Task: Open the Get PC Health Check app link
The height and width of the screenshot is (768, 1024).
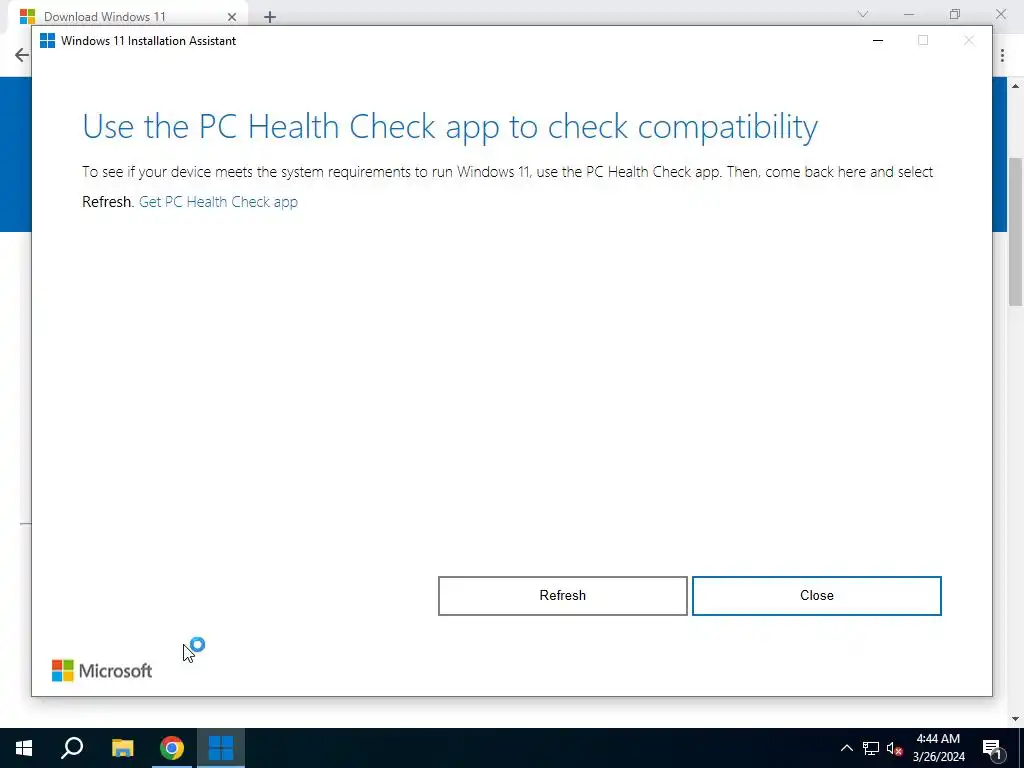Action: [x=218, y=202]
